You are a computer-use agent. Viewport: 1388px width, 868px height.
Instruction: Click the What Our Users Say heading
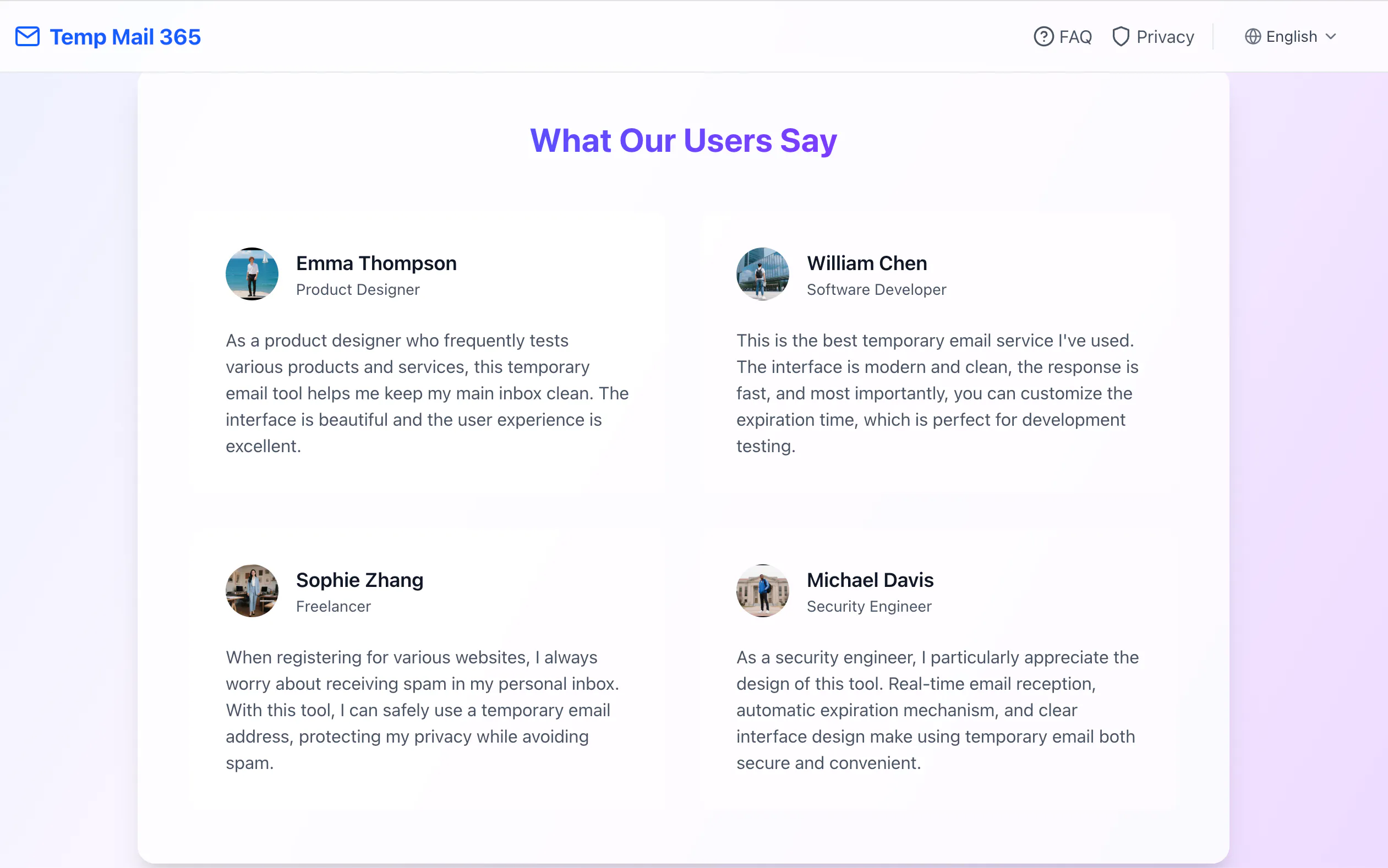684,141
